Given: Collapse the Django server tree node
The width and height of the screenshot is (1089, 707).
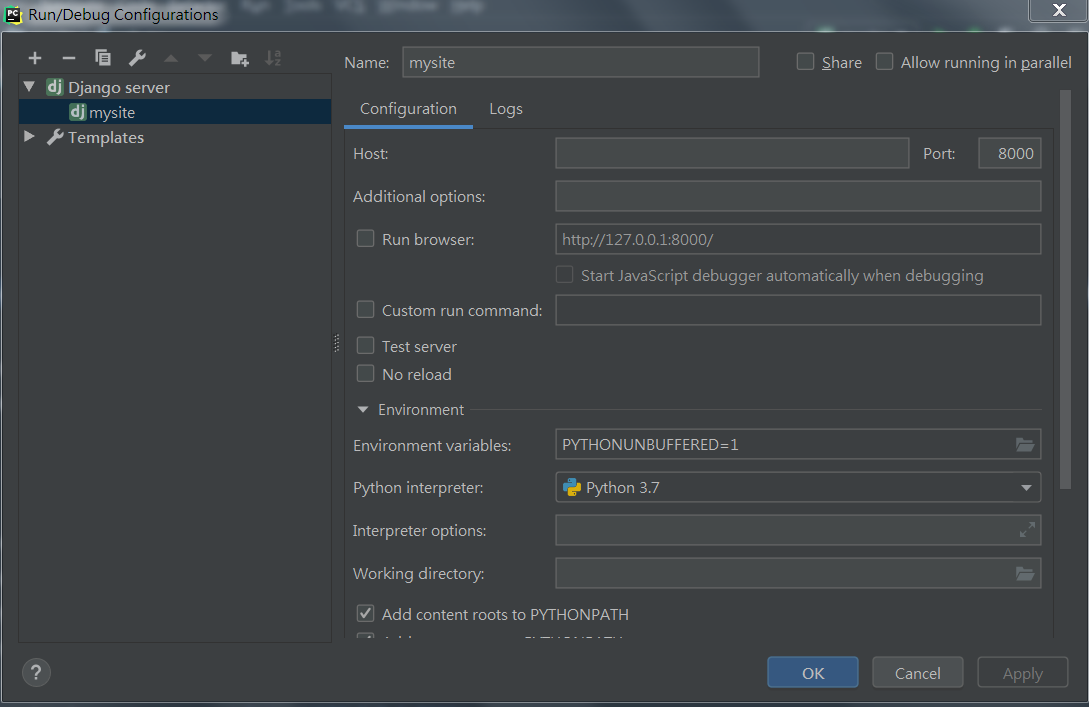Looking at the screenshot, I should pos(29,87).
